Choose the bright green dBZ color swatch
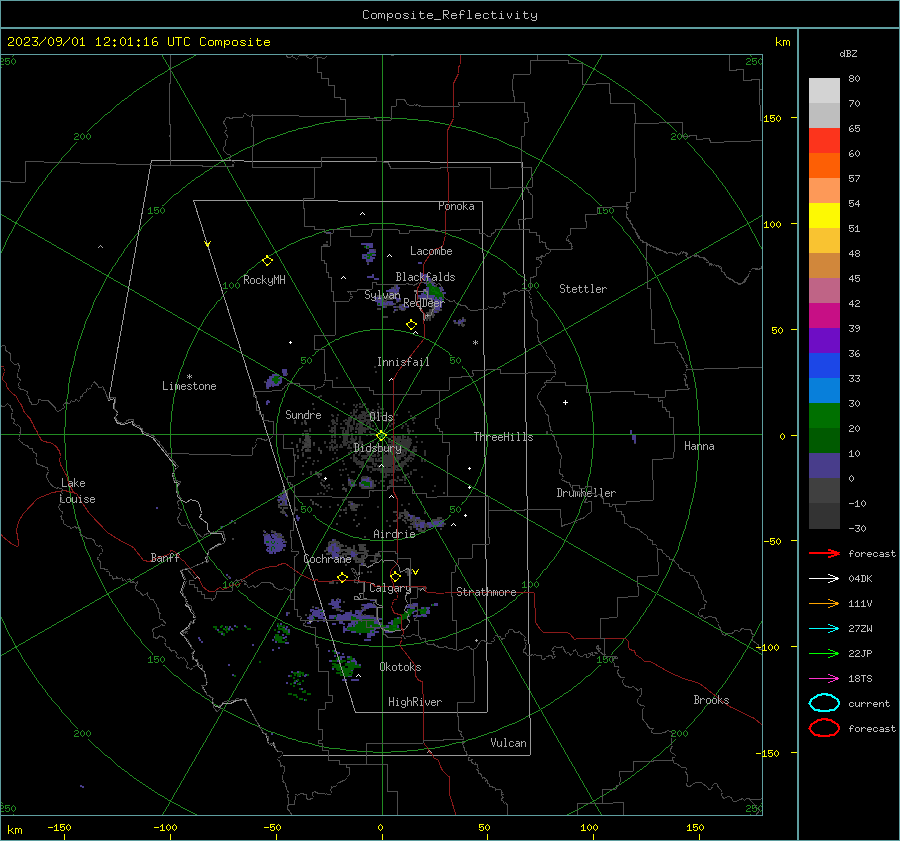 (824, 416)
